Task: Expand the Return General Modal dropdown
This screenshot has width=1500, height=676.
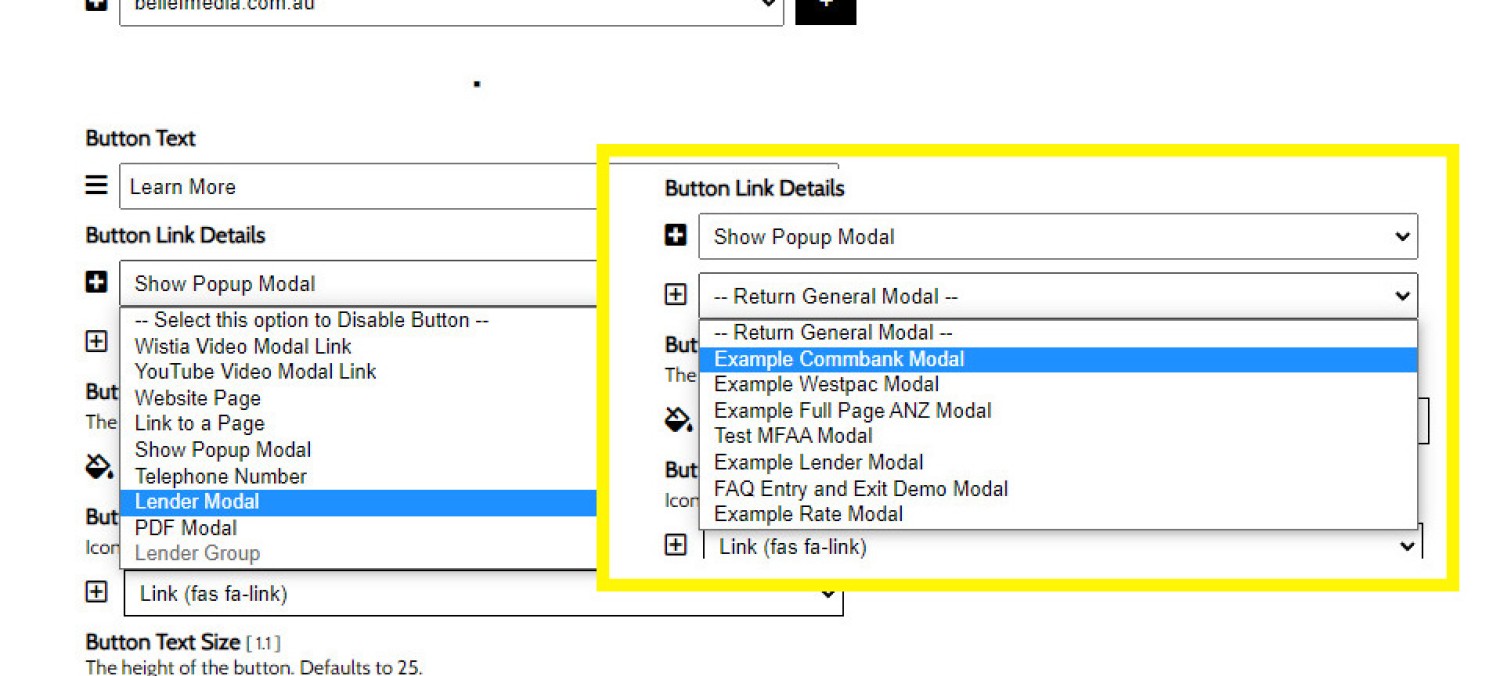Action: [x=1057, y=296]
